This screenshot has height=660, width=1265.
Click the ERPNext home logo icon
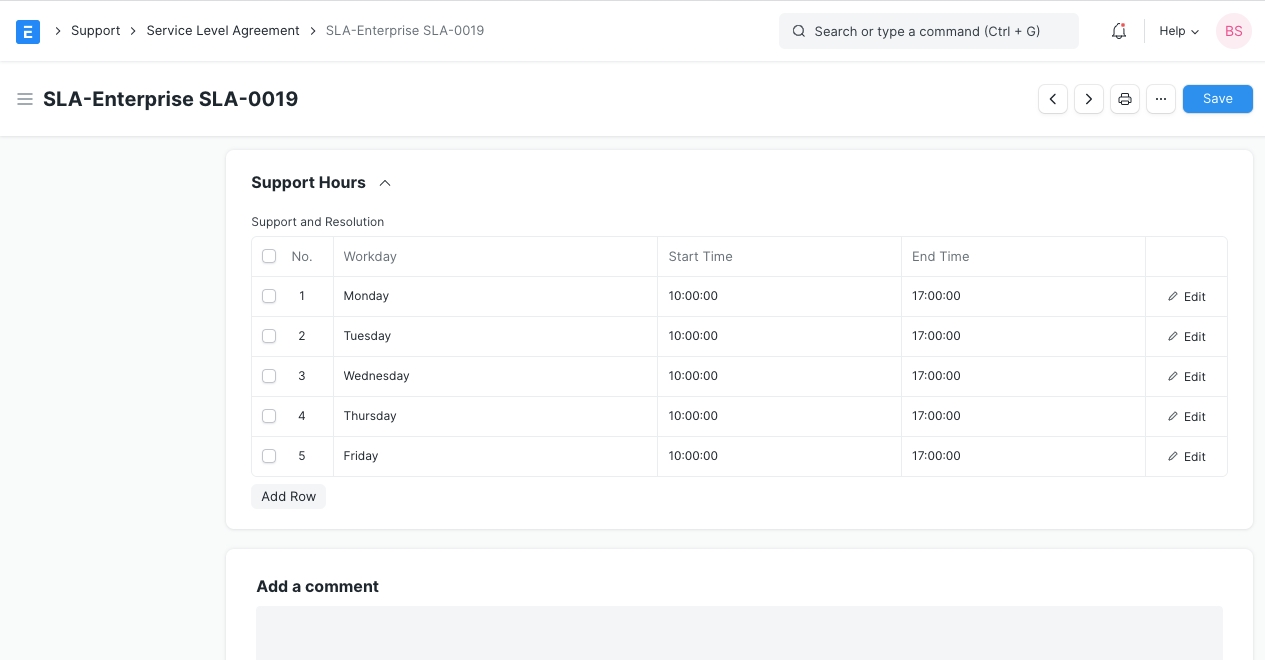coord(28,31)
